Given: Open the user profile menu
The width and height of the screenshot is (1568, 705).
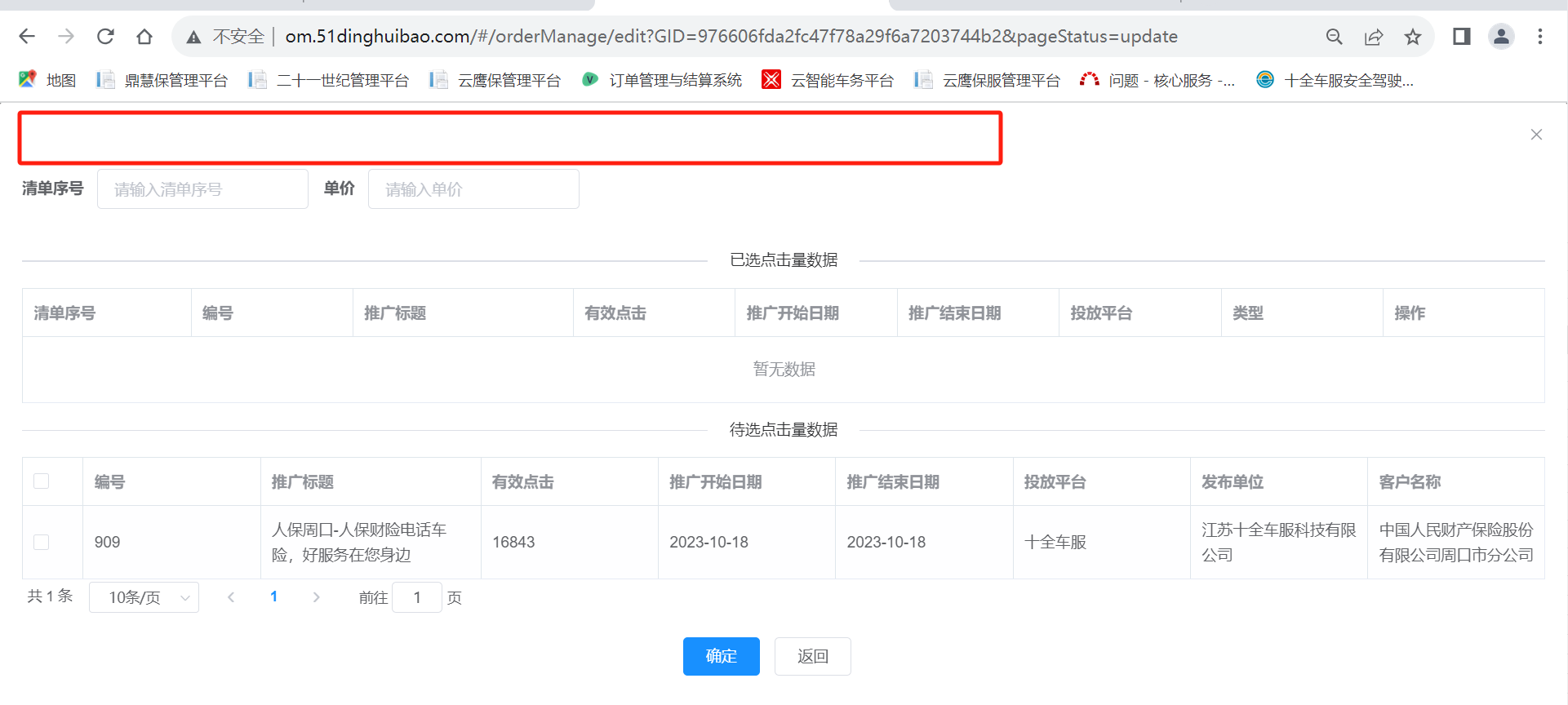Looking at the screenshot, I should click(x=1501, y=37).
